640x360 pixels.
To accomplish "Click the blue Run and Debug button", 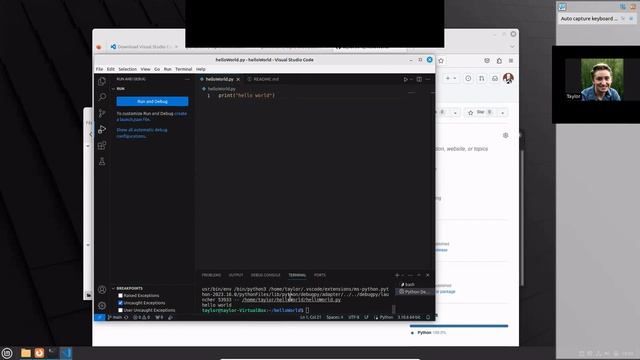I will (x=152, y=101).
